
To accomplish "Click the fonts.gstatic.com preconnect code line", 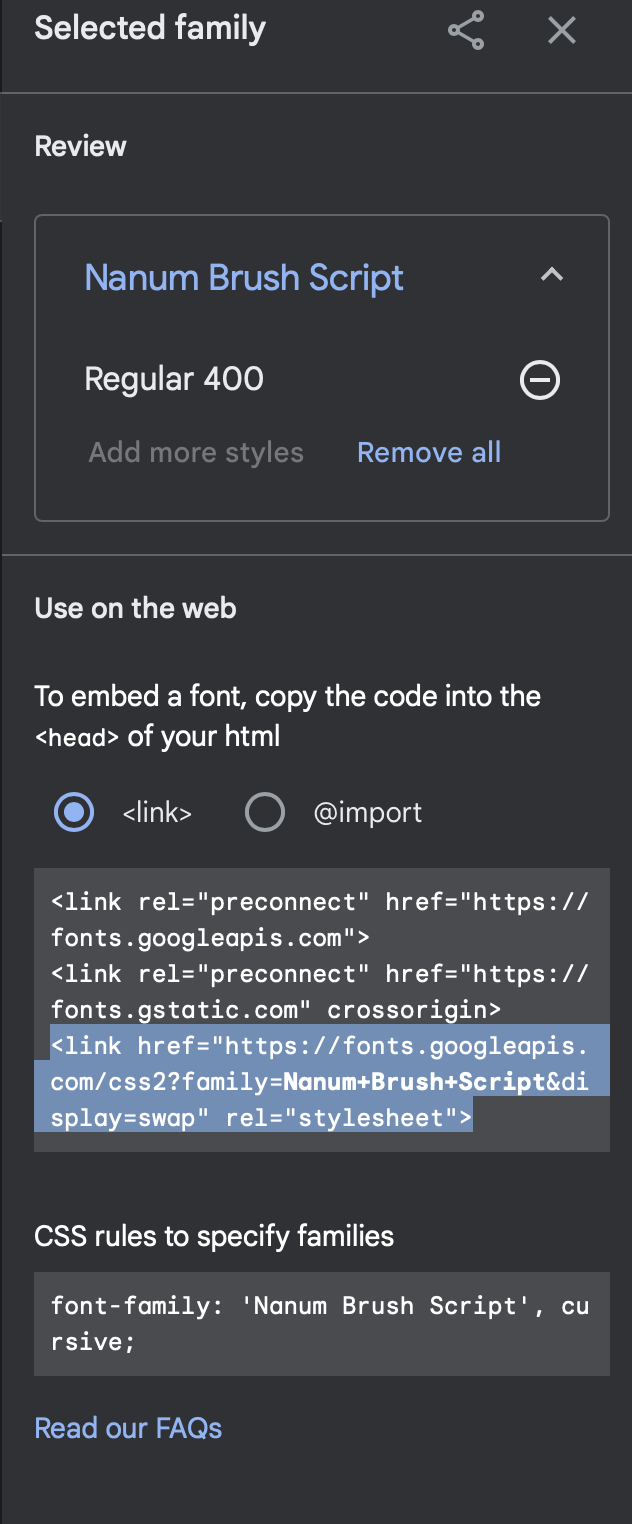I will (x=320, y=991).
